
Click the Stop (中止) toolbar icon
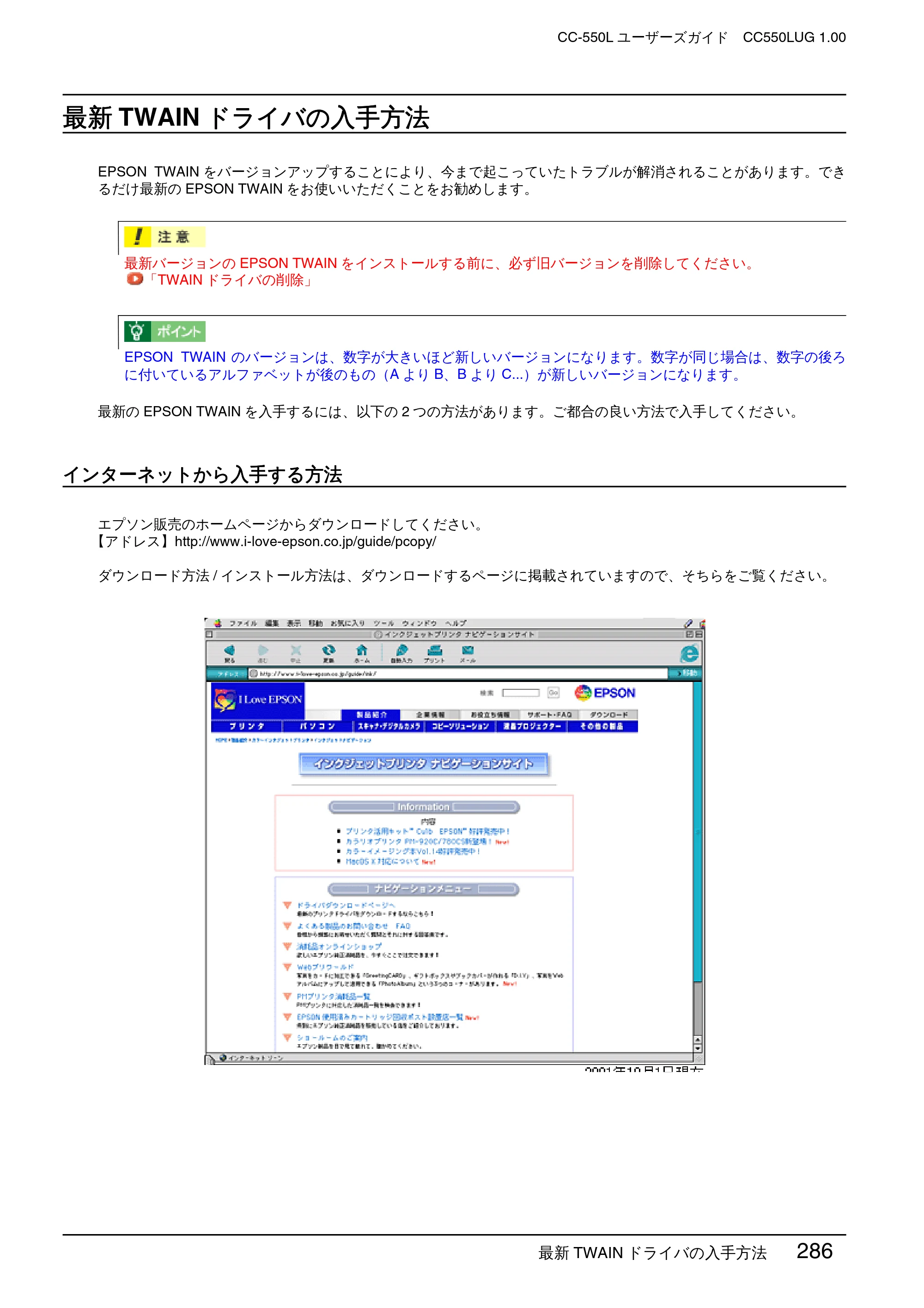(x=296, y=653)
